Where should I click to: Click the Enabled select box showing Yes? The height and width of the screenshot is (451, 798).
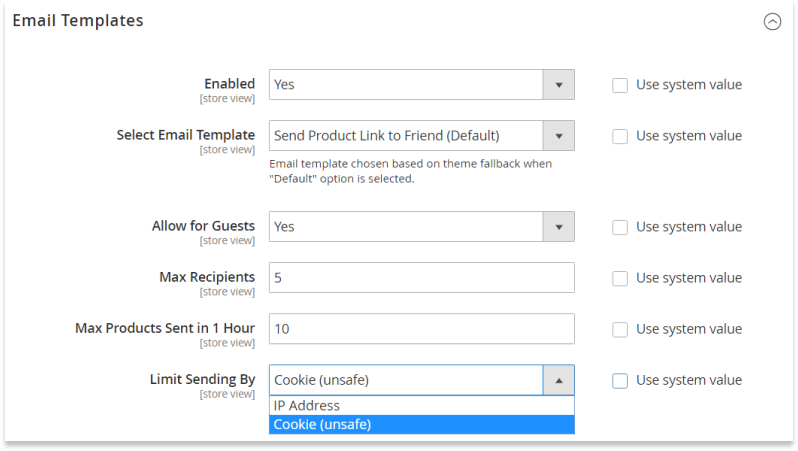click(422, 84)
